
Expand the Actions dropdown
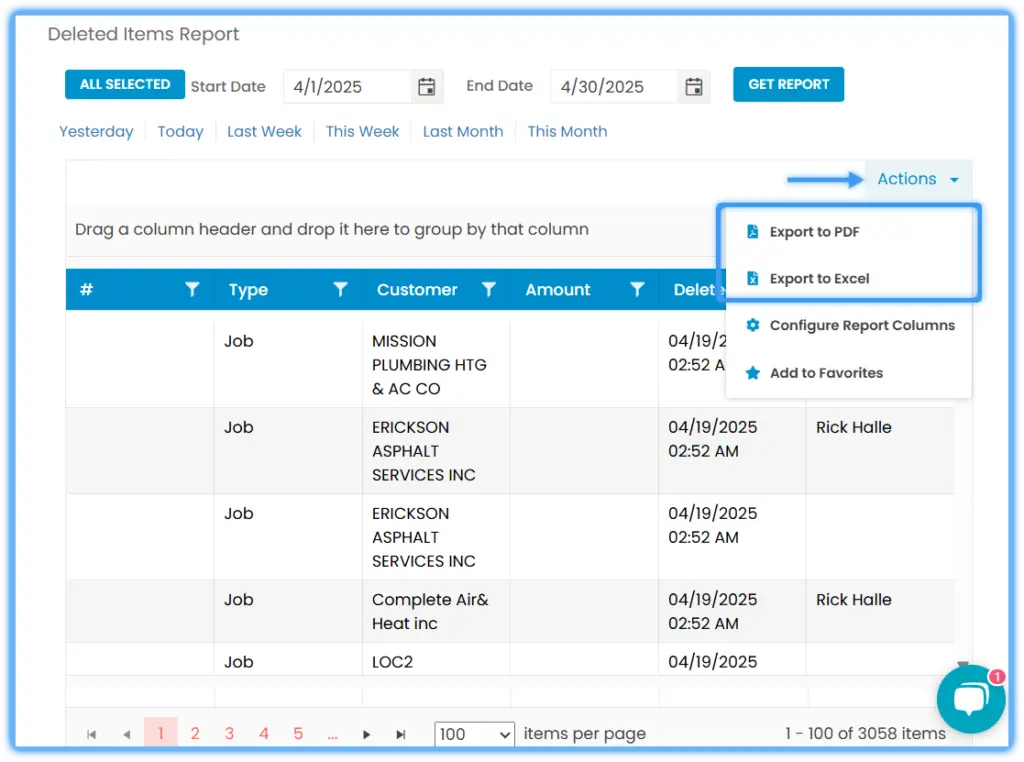coord(918,179)
